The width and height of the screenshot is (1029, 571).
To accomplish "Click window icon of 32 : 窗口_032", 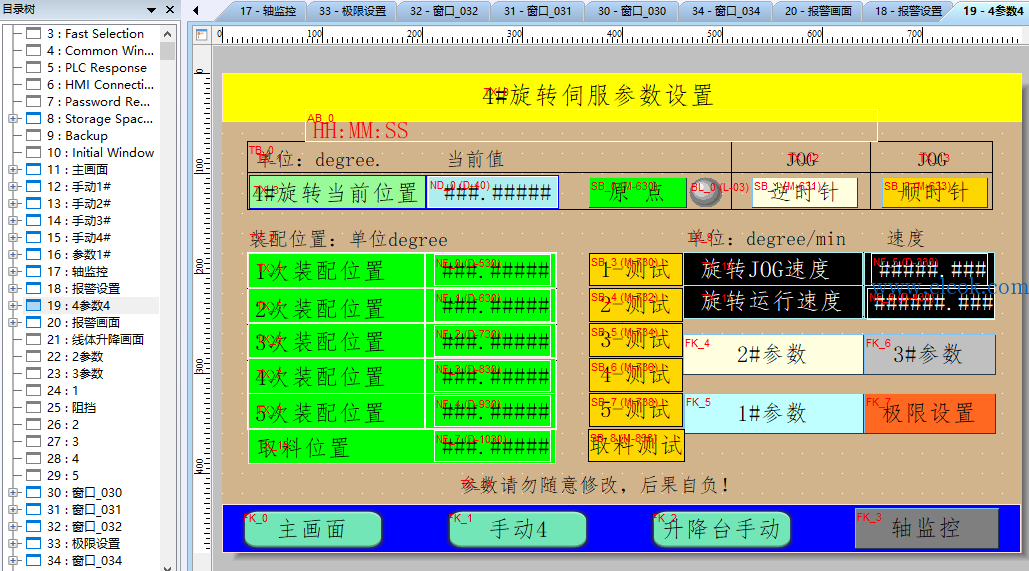I will [33, 526].
